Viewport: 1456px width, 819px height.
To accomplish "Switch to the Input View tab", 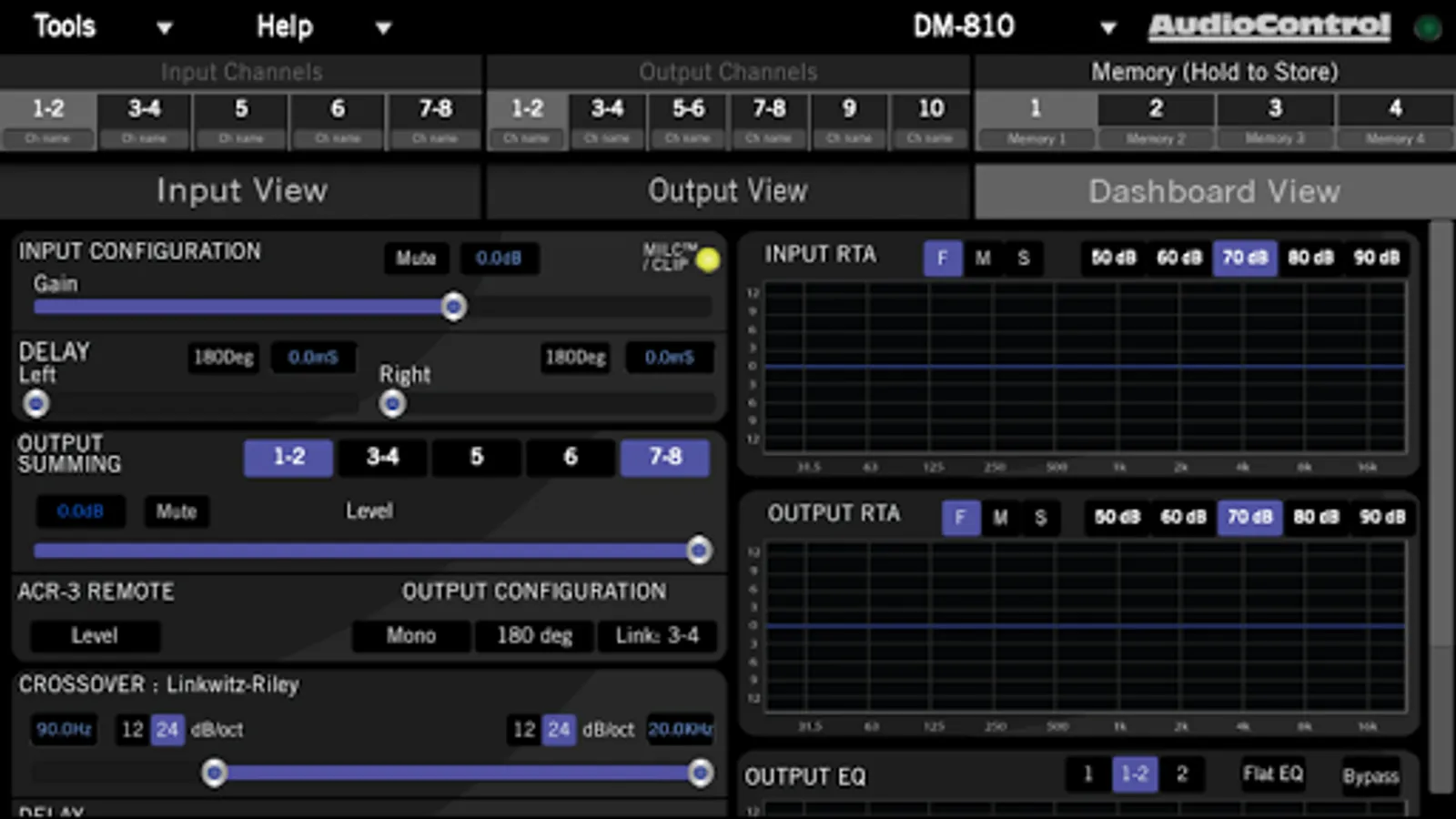I will click(x=241, y=191).
